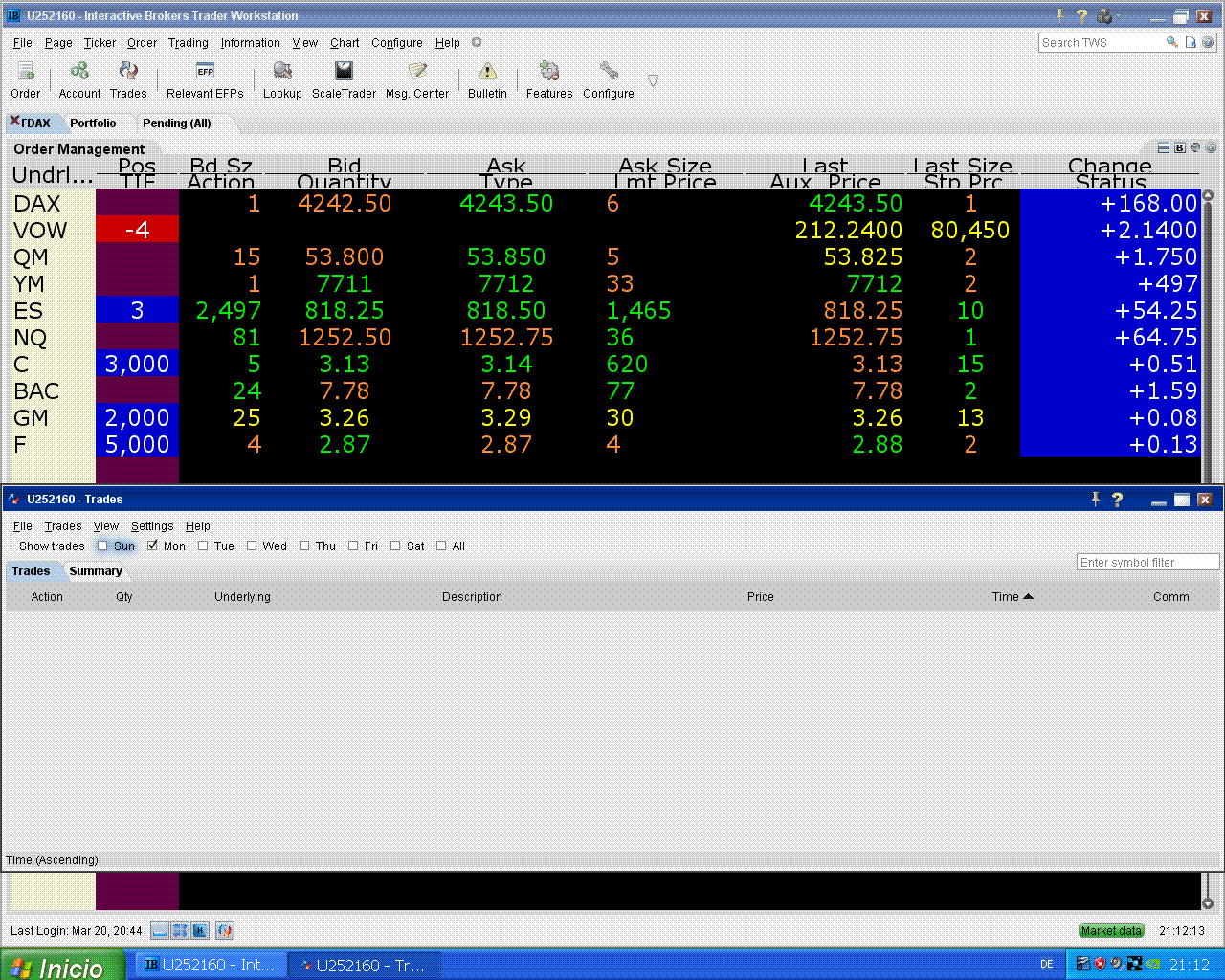The height and width of the screenshot is (980, 1225).
Task: Sort trades by Time column header
Action: [x=1013, y=596]
